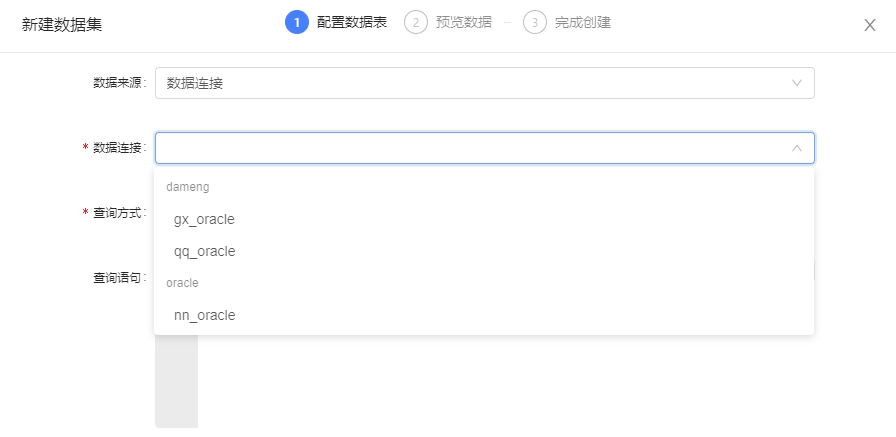Click the step 3 circle icon

click(x=534, y=22)
